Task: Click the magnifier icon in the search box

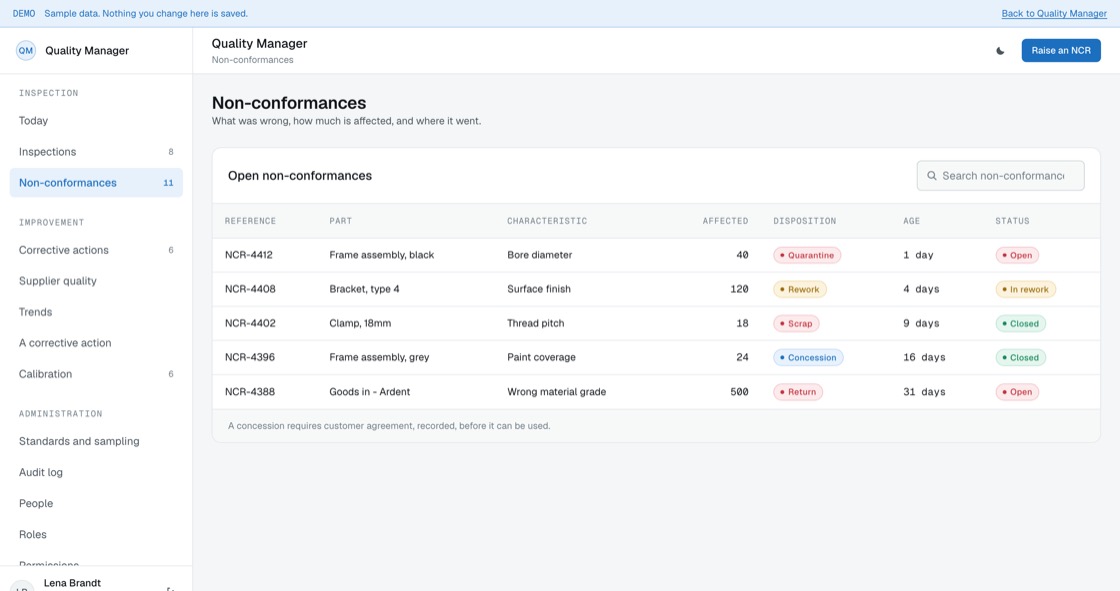Action: pos(931,176)
